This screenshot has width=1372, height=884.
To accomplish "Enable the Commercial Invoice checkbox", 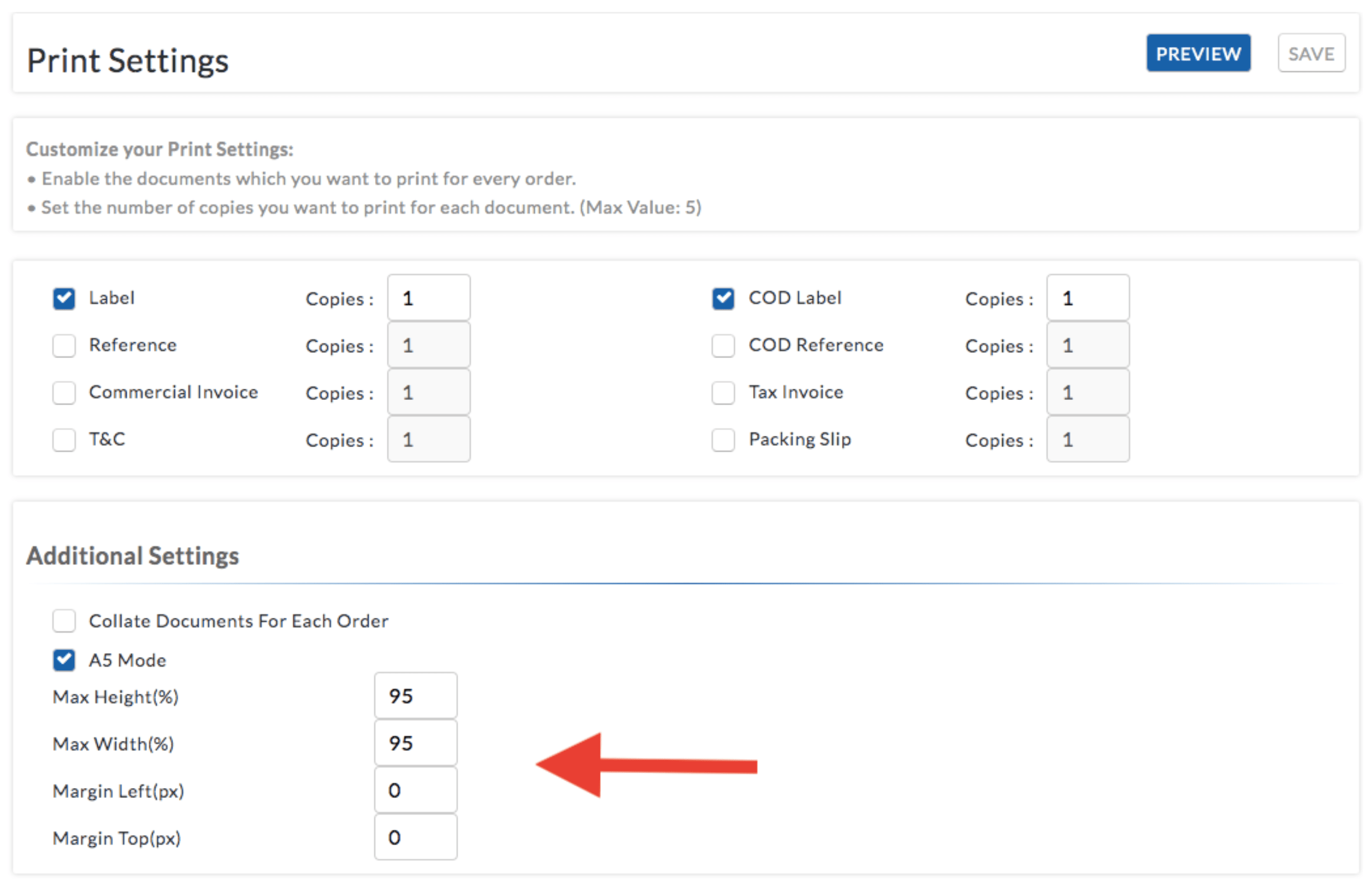I will coord(64,393).
